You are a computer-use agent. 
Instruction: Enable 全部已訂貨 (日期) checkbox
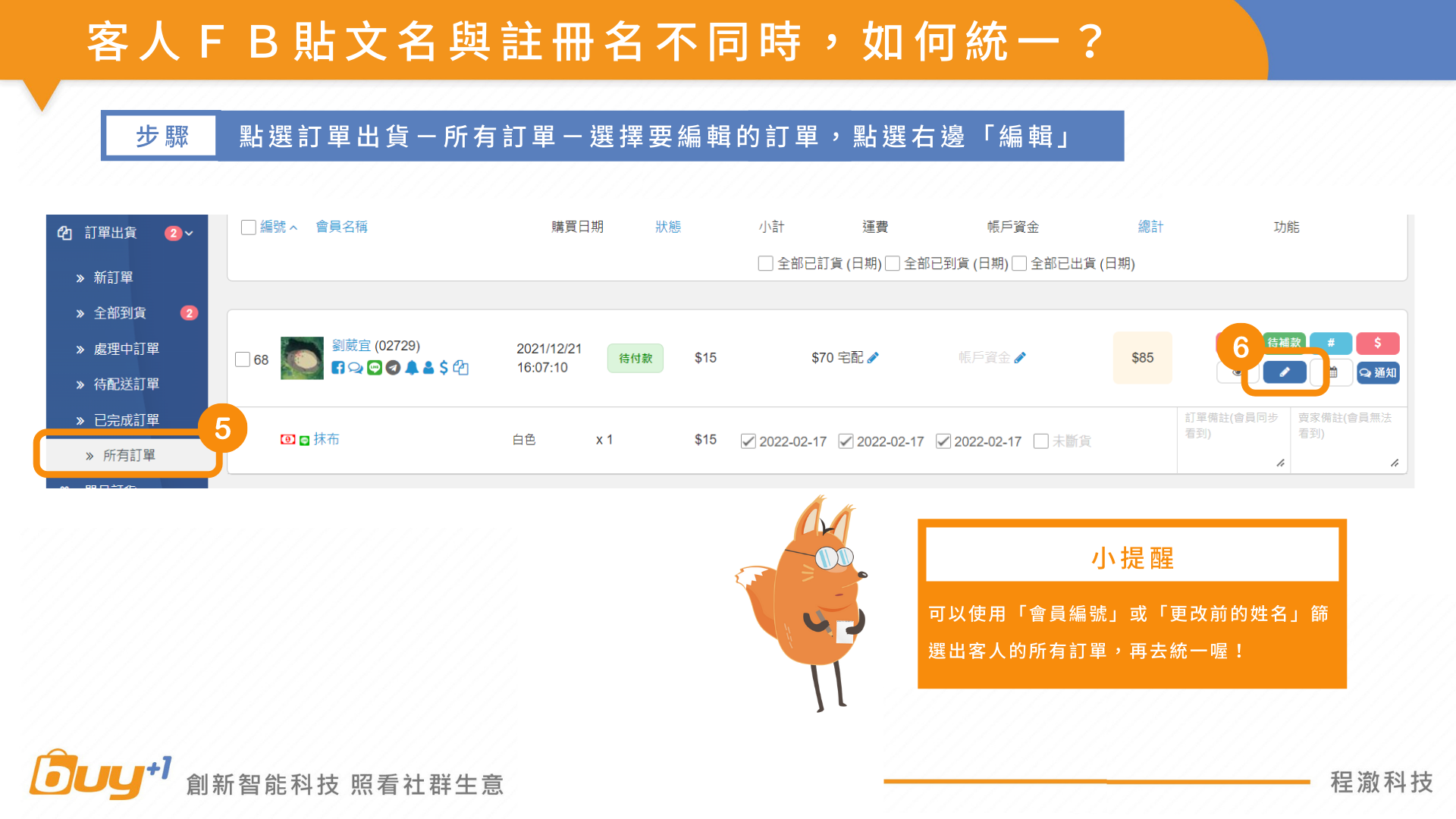click(x=766, y=263)
